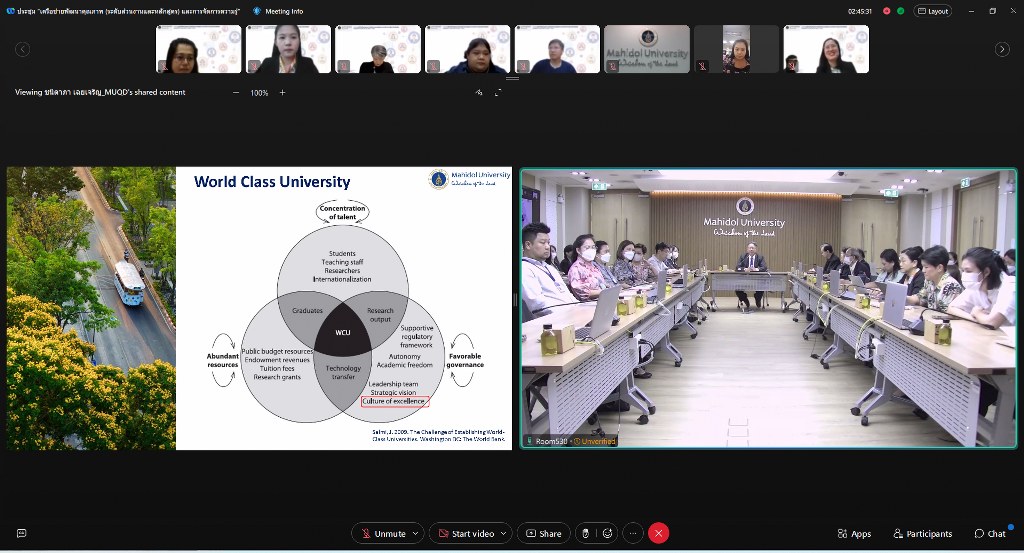Zoom in shared content with plus
The height and width of the screenshot is (553, 1024).
pyautogui.click(x=282, y=93)
